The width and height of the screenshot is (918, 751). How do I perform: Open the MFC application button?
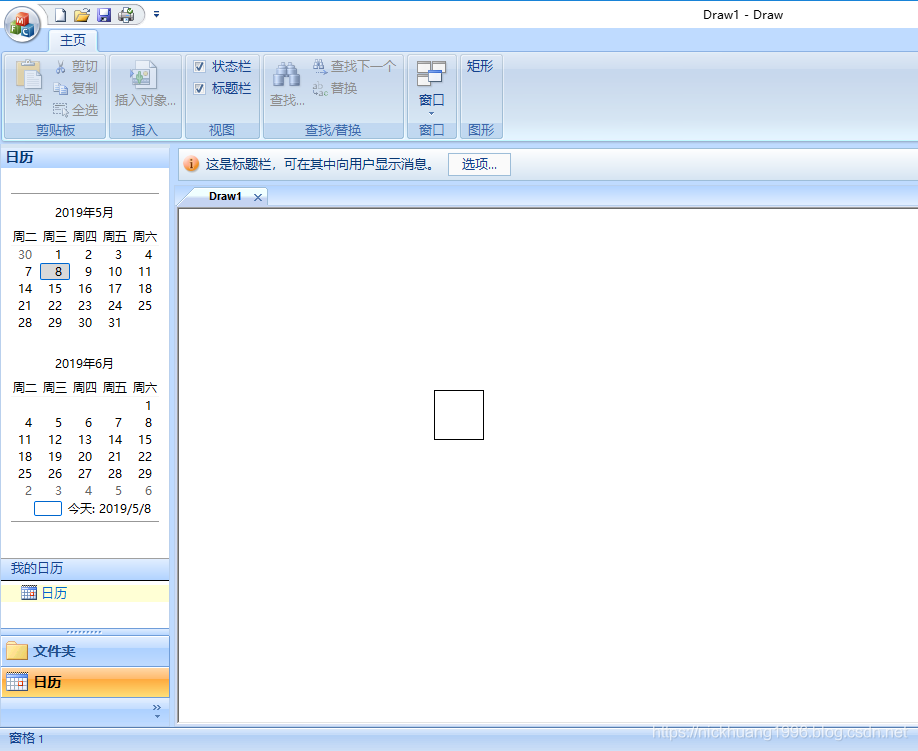pyautogui.click(x=22, y=25)
